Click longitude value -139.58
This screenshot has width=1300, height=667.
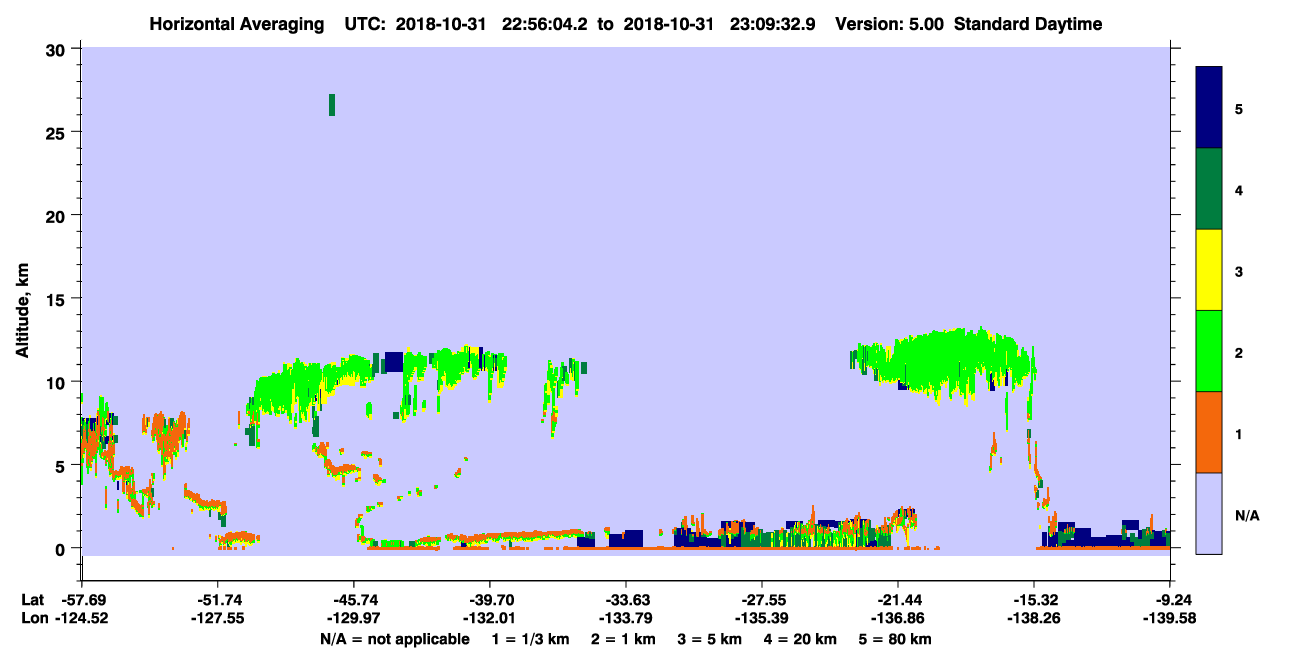coord(1171,618)
